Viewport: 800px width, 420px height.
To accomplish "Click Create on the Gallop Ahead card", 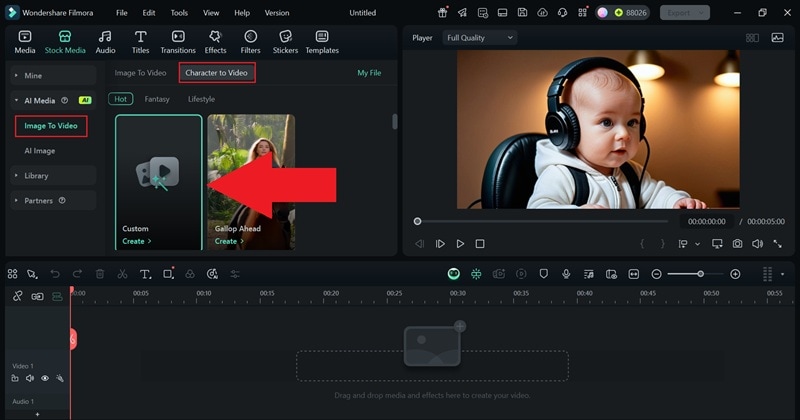I will click(229, 241).
